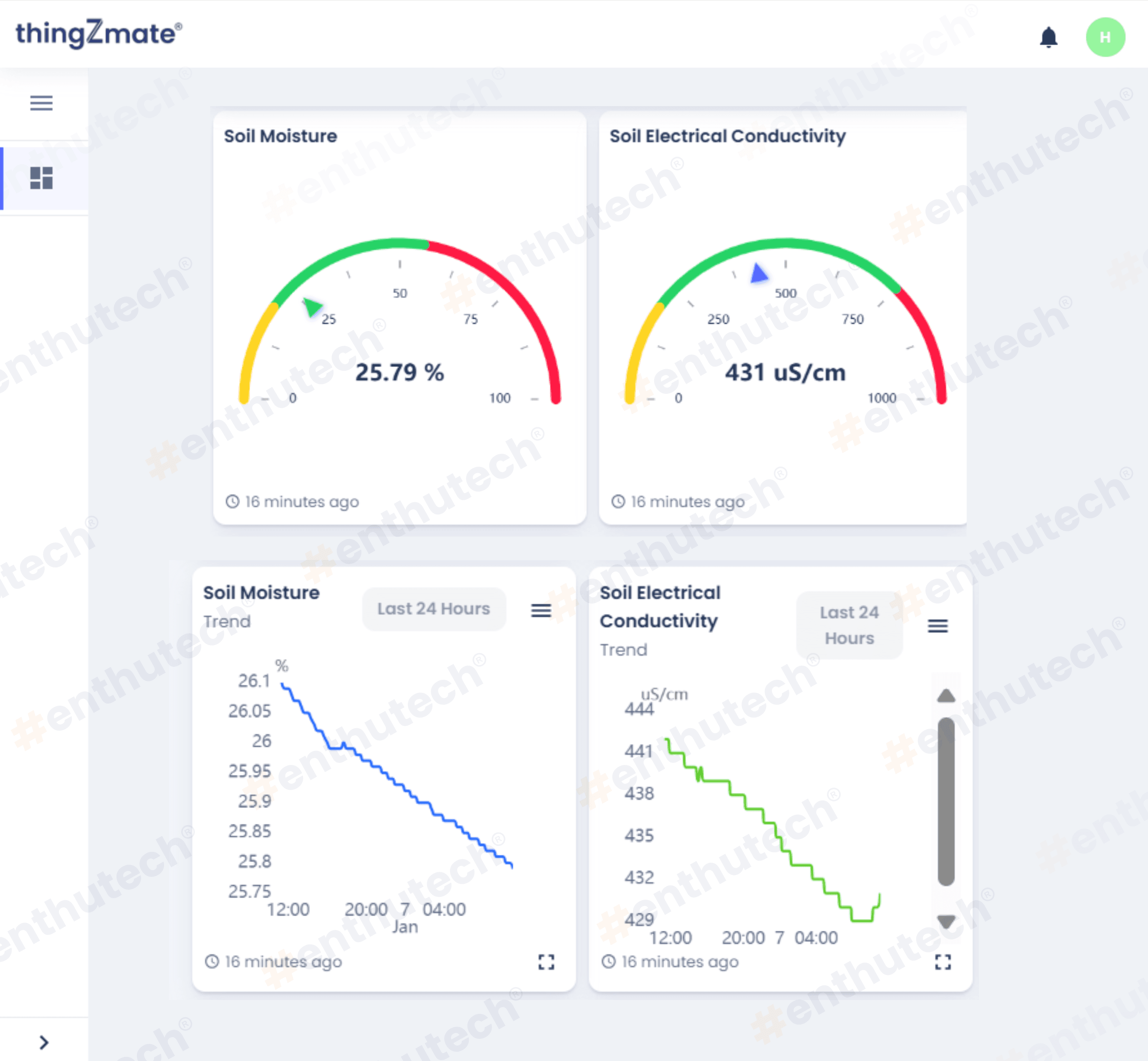Click the green Soil Moisture gauge pointer
Viewport: 1148px width, 1061px height.
pyautogui.click(x=312, y=307)
